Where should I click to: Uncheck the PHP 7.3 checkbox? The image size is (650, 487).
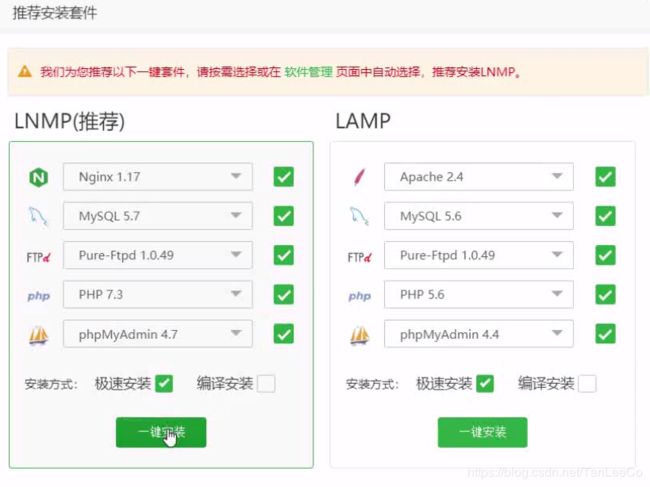point(284,294)
